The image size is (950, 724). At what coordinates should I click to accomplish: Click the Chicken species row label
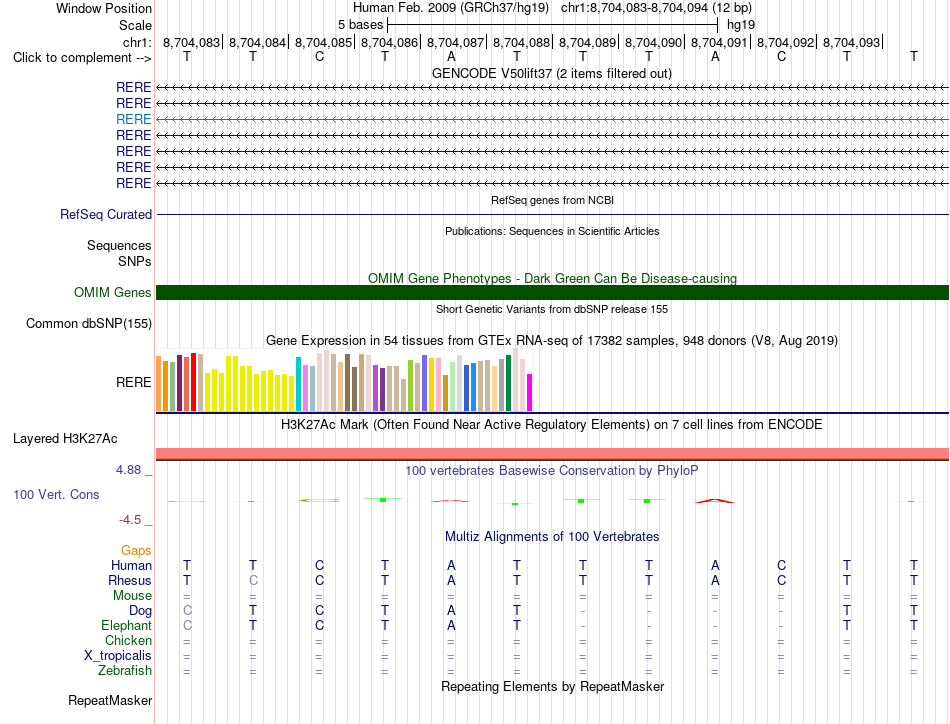click(x=128, y=640)
